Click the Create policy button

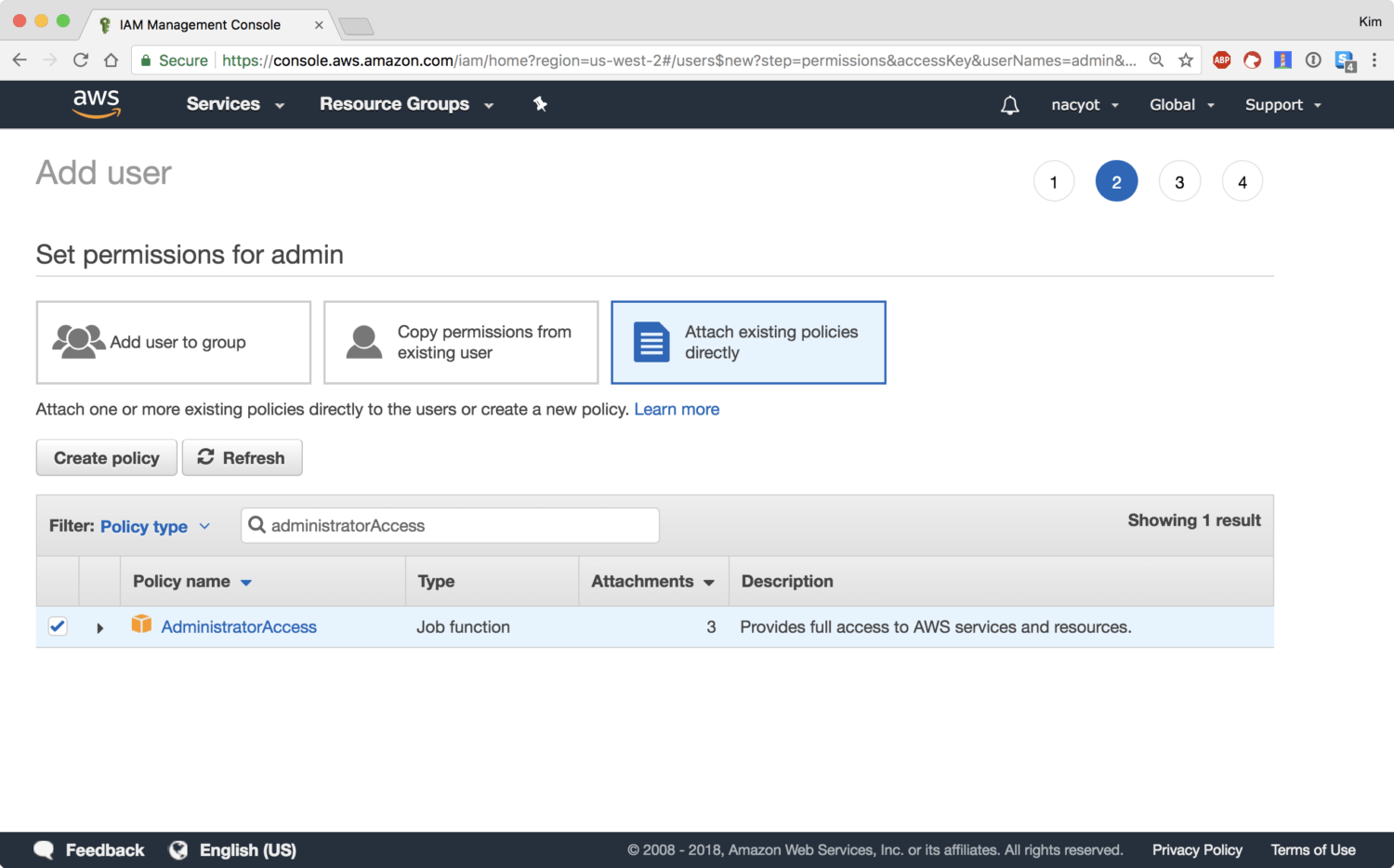[107, 458]
